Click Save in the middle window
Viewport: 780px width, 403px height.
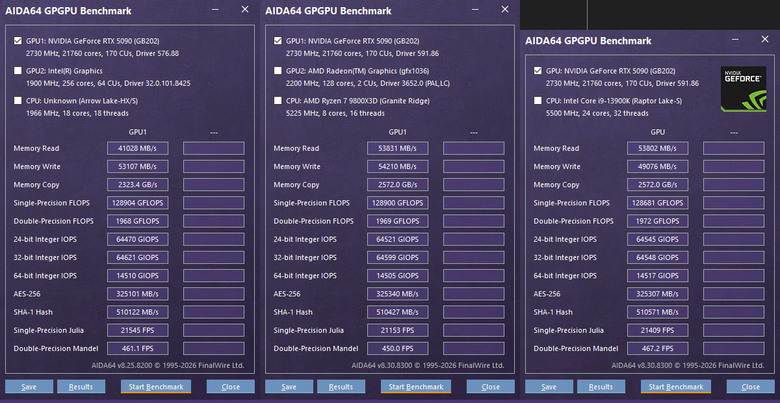[289, 387]
